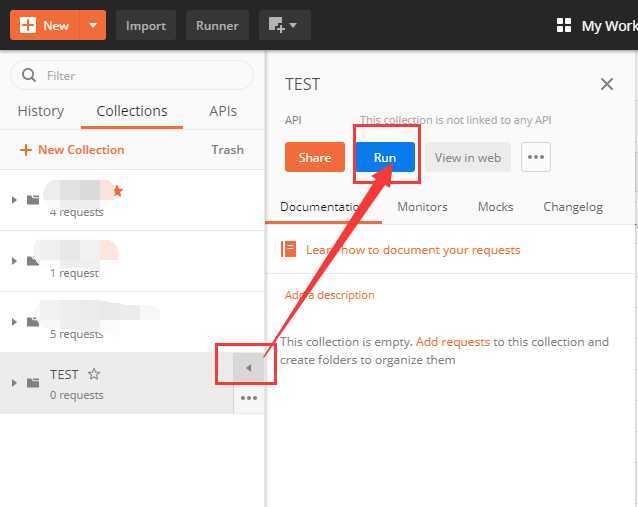Open the Trash link
Image resolution: width=638 pixels, height=507 pixels.
coord(227,150)
